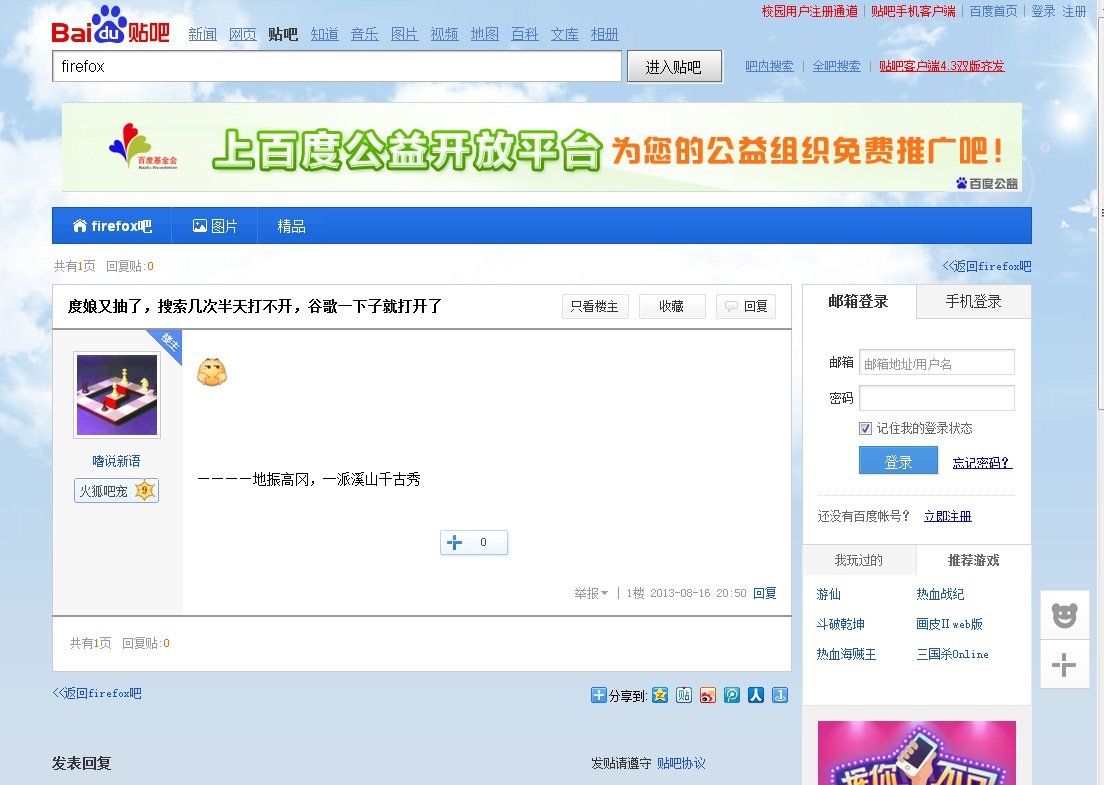Switch to 推荐游戏 tab
The height and width of the screenshot is (785, 1104).
tap(974, 560)
